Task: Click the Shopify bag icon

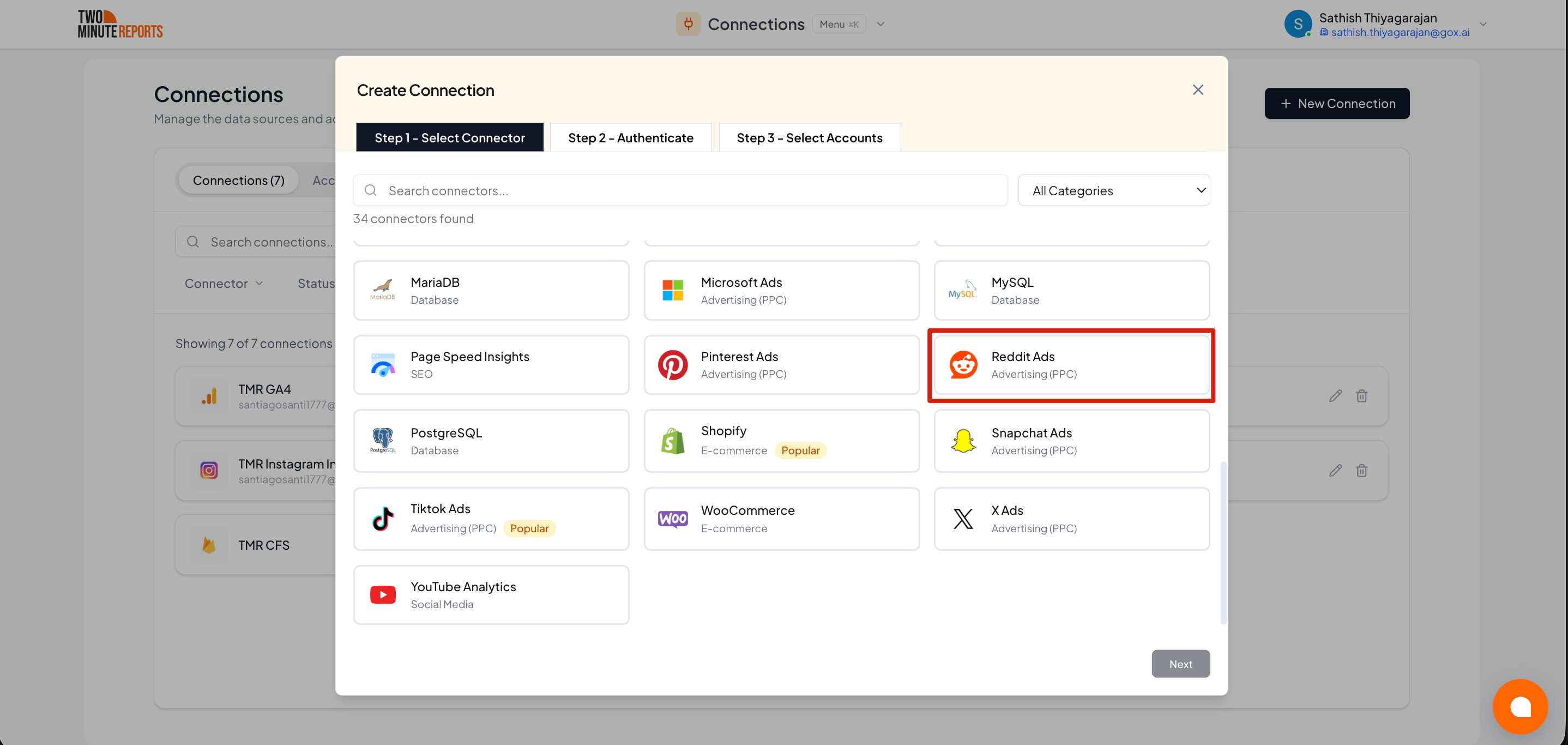Action: 673,441
